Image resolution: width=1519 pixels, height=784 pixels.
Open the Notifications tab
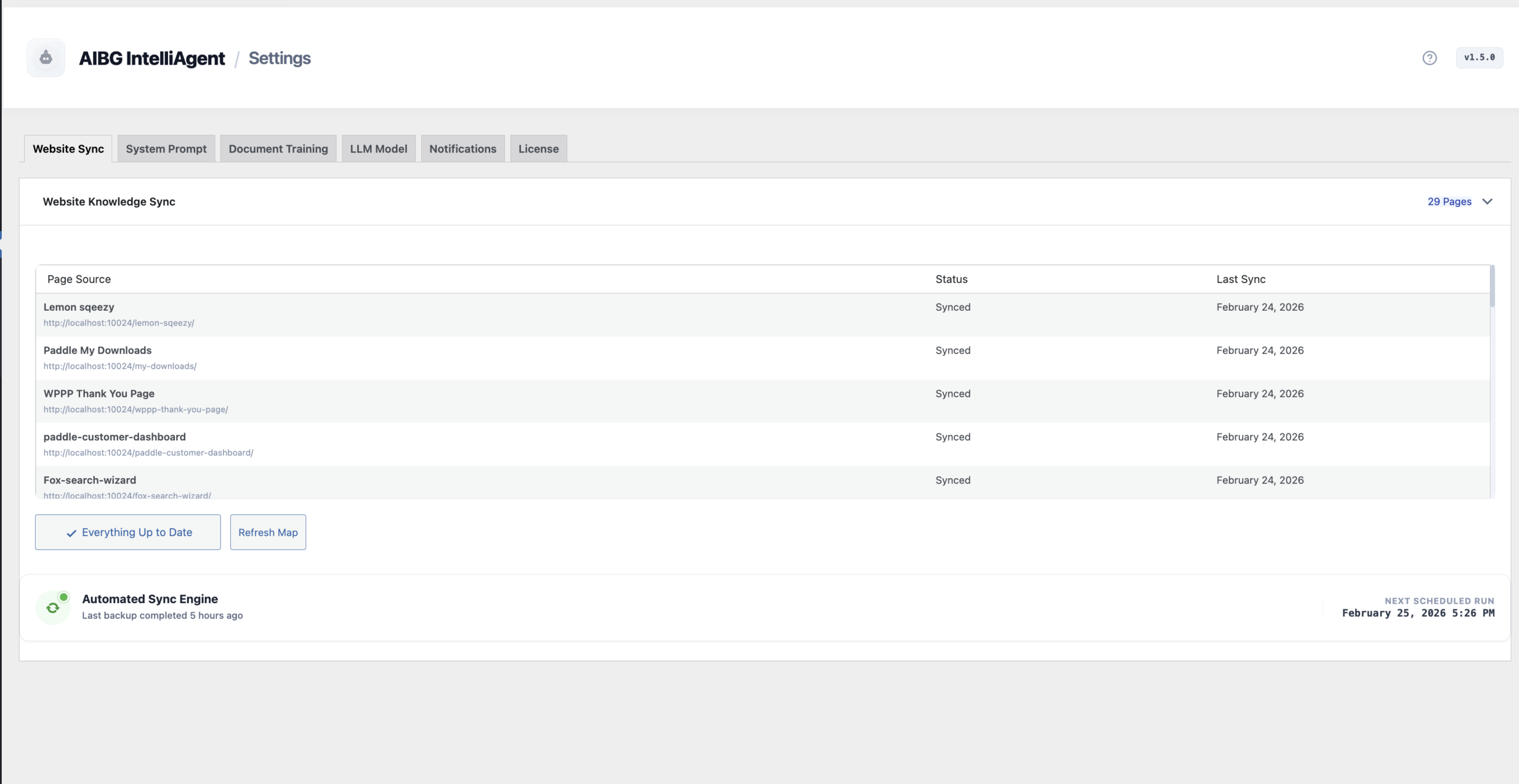click(x=462, y=148)
